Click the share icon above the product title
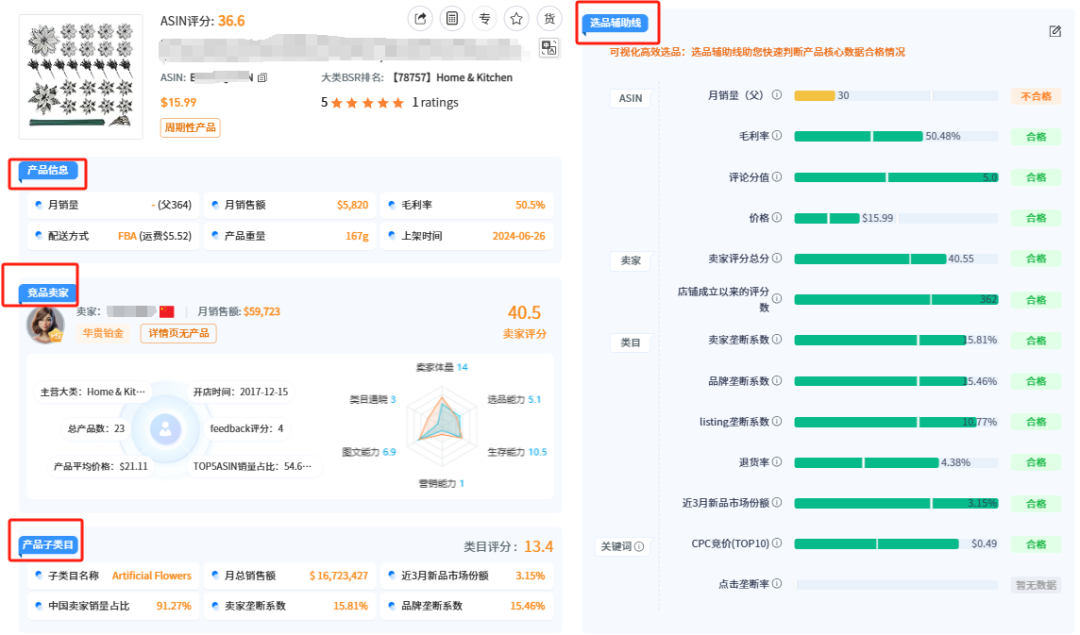 click(x=420, y=18)
